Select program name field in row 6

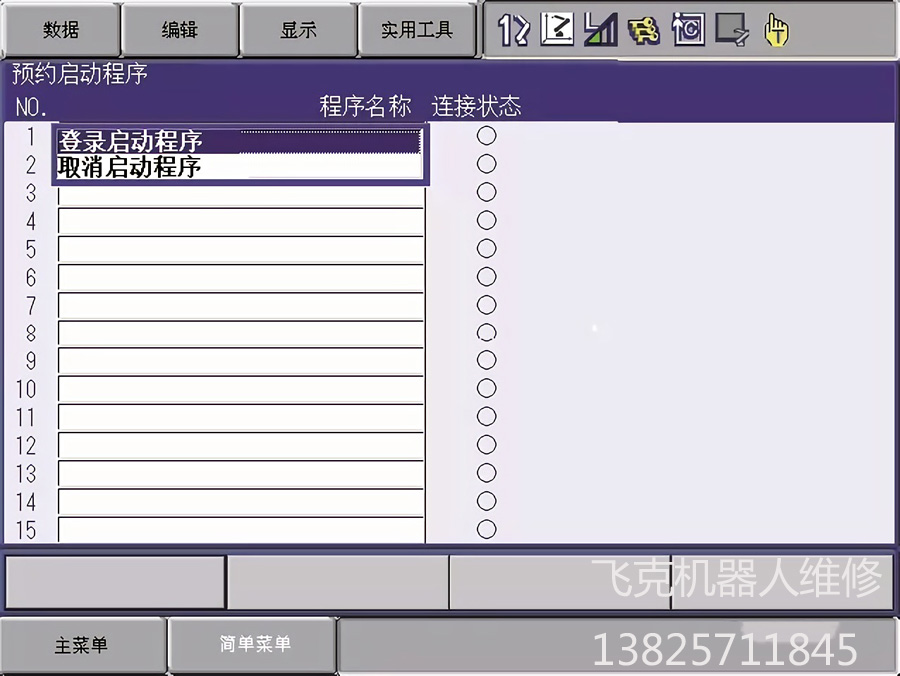pos(241,278)
